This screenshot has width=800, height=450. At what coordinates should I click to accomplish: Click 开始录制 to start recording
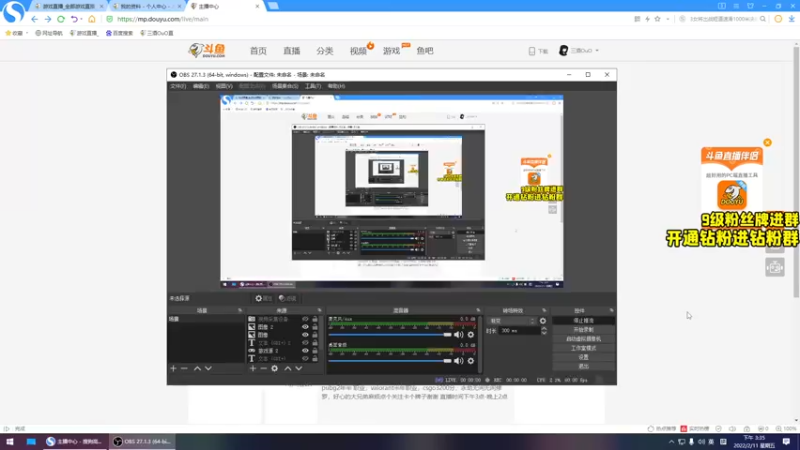[584, 330]
